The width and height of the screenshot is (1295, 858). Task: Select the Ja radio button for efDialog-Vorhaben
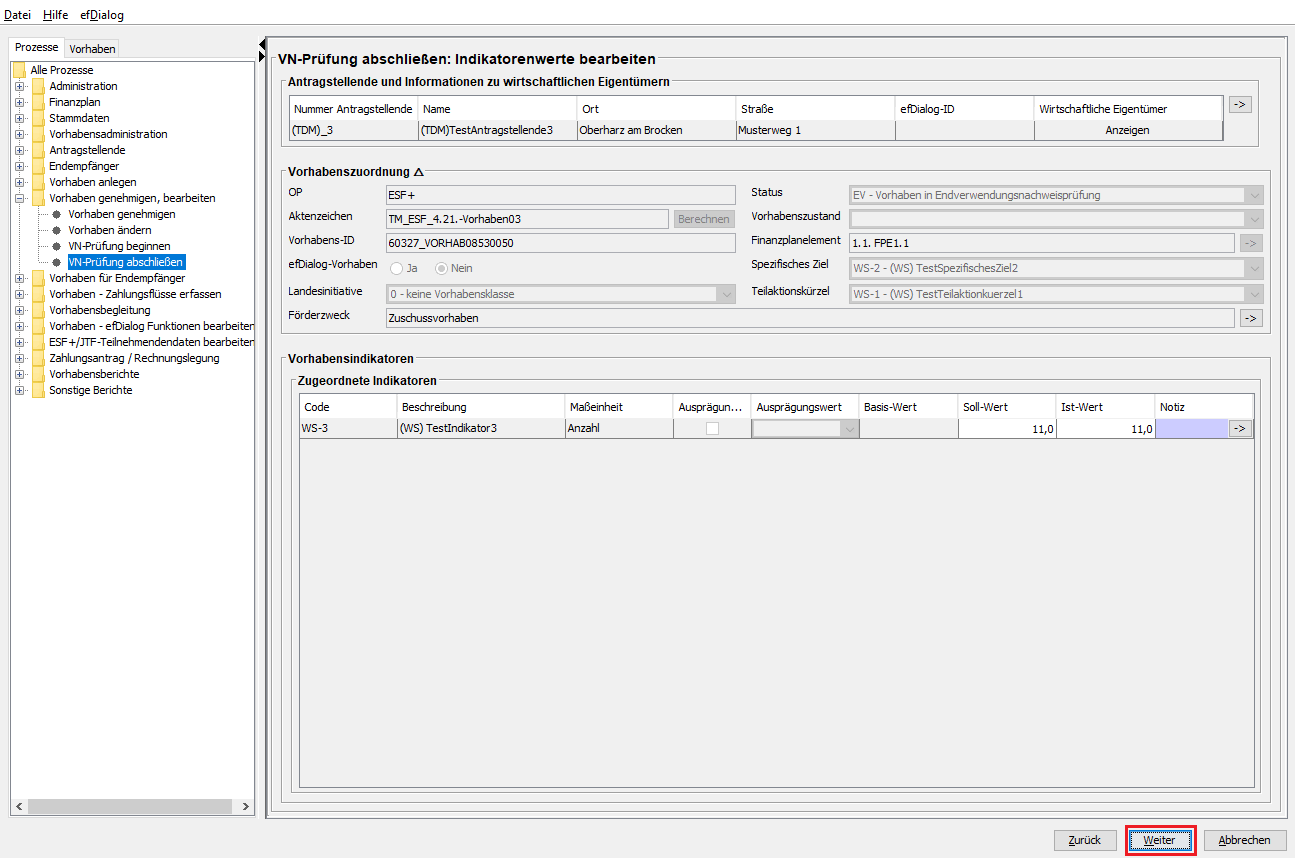[x=397, y=268]
